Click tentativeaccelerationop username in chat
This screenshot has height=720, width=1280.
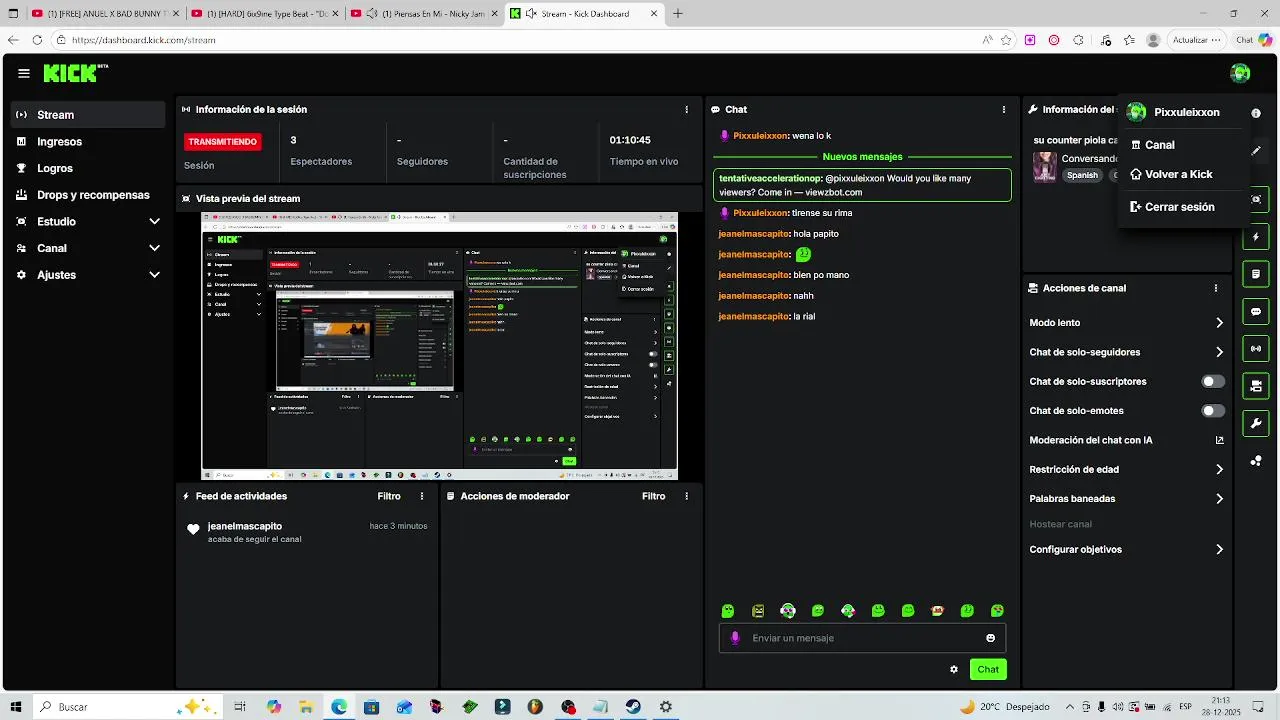click(770, 178)
